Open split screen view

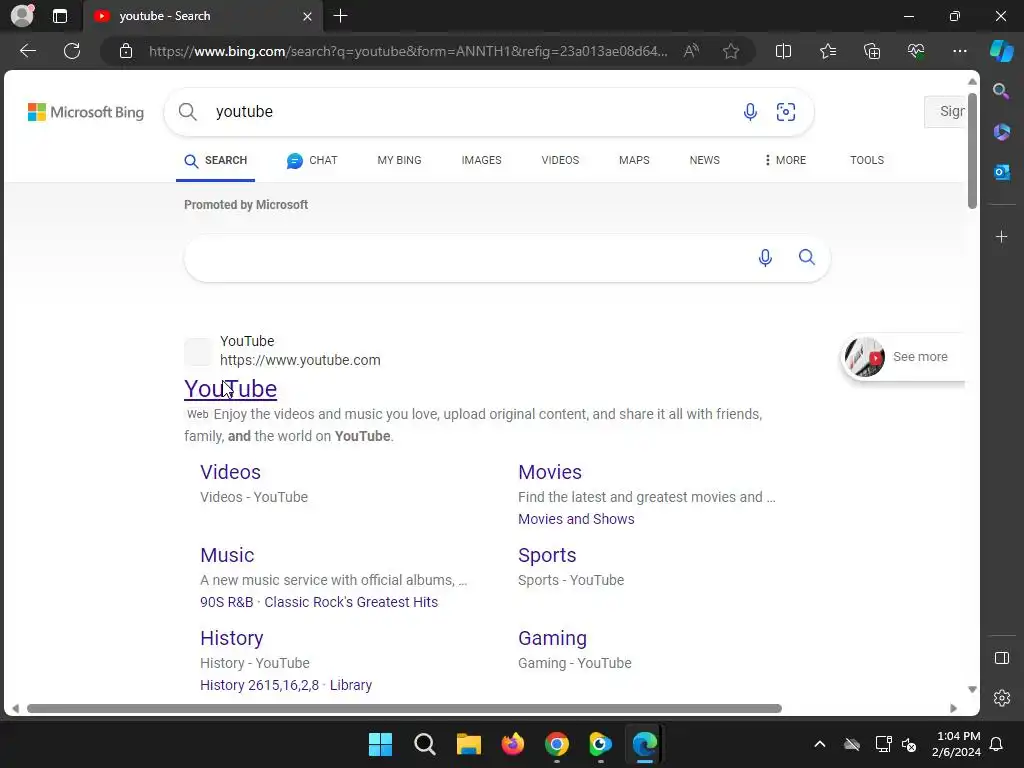pyautogui.click(x=783, y=51)
